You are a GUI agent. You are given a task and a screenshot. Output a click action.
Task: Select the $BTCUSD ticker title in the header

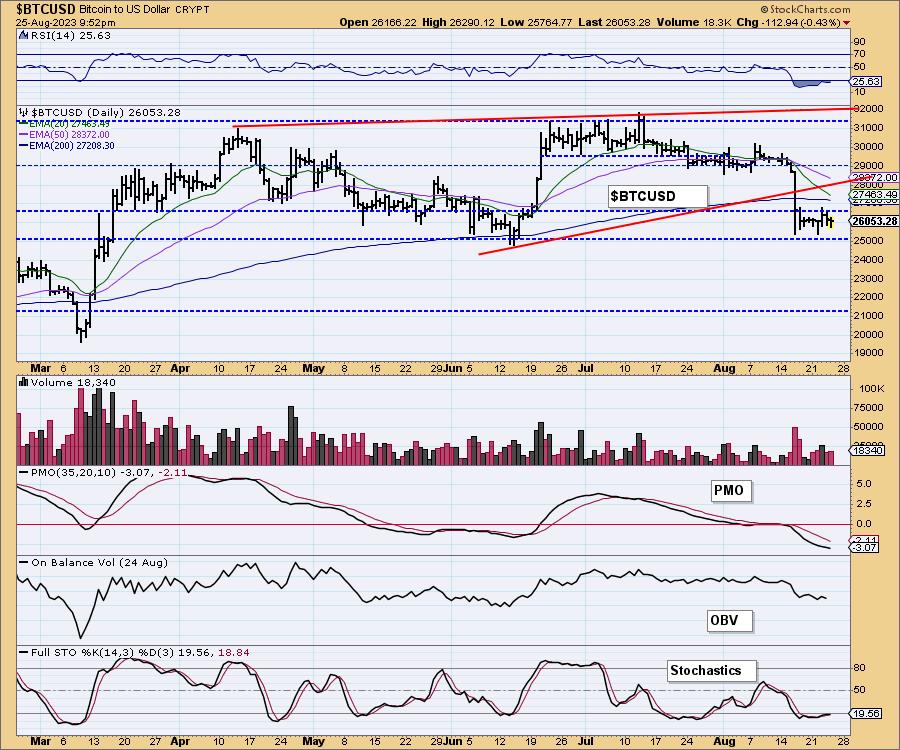coord(45,9)
